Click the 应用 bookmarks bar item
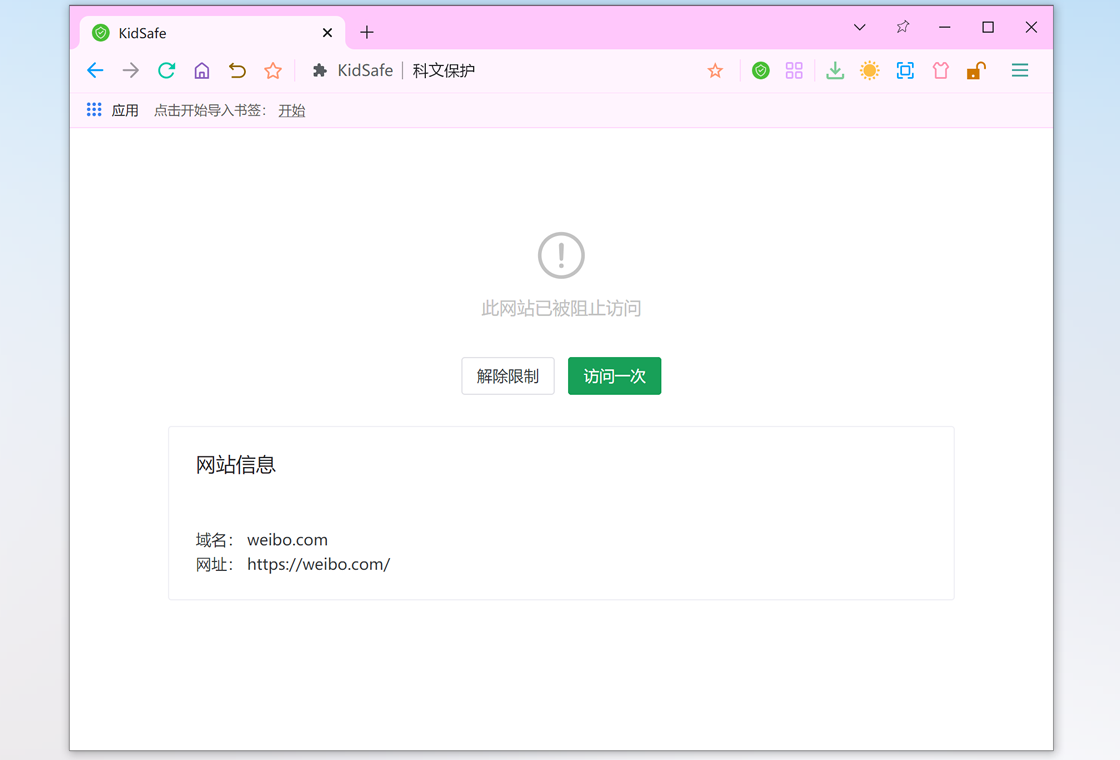Viewport: 1120px width, 760px height. [125, 111]
